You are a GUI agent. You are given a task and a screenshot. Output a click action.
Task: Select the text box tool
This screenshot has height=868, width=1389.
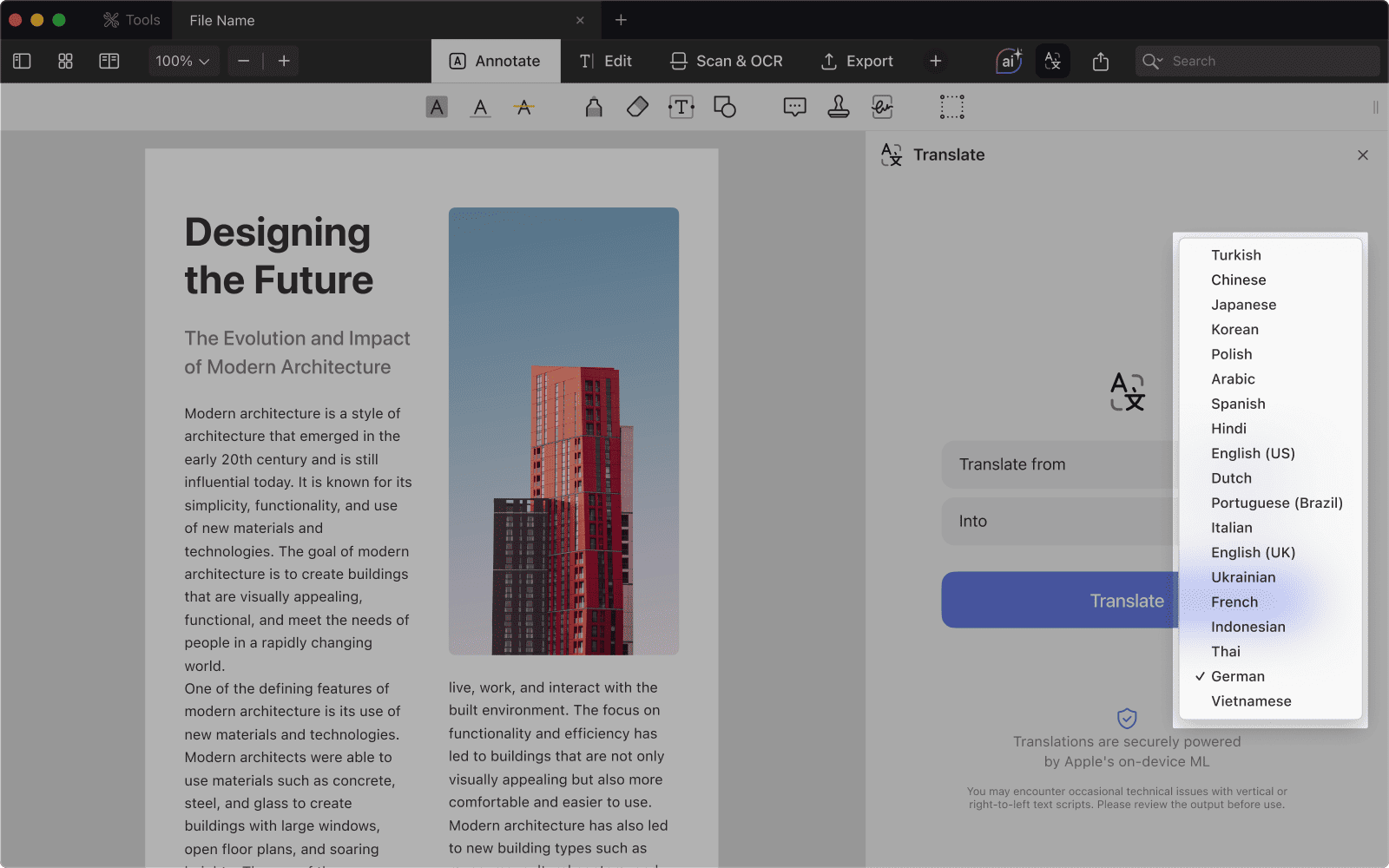click(681, 107)
